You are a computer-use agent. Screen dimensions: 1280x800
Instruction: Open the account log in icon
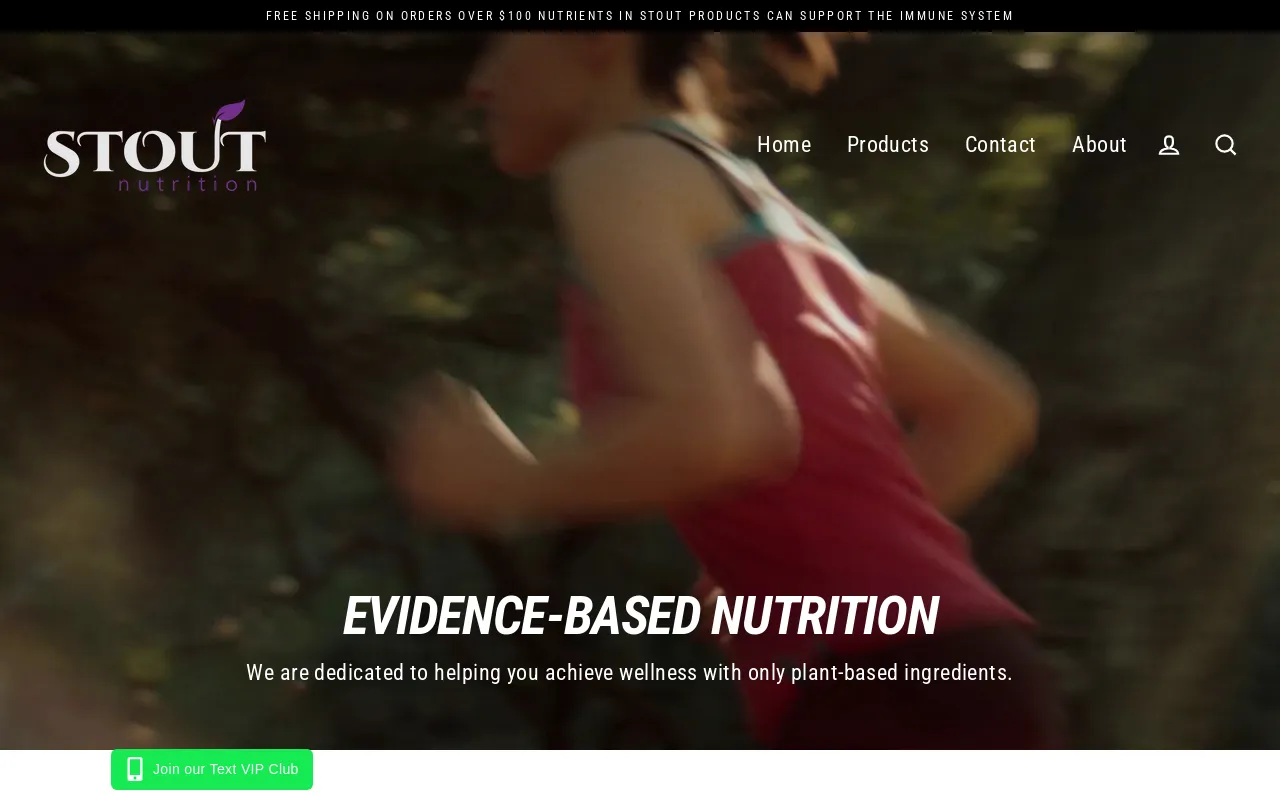click(1169, 145)
